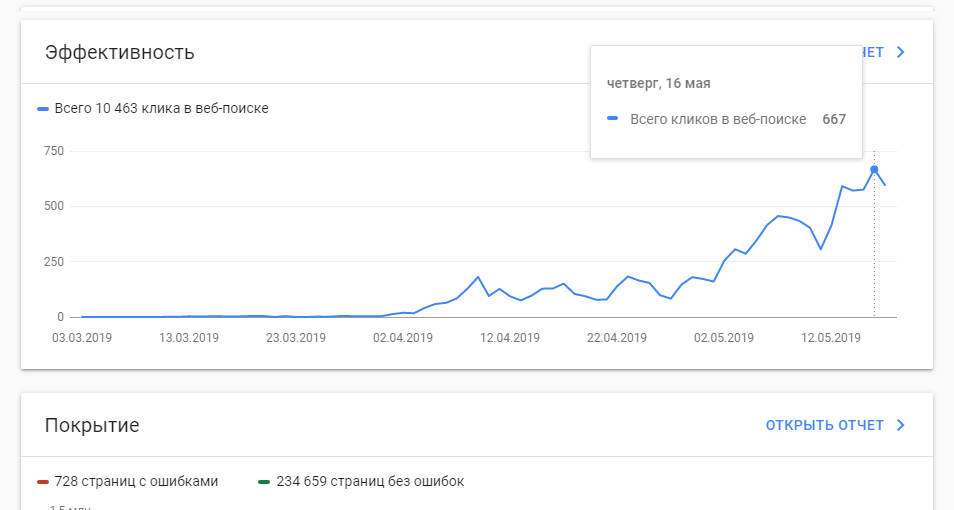Click the chevron arrow in the Эффективность card
Screen dimensions: 954x510
900,52
